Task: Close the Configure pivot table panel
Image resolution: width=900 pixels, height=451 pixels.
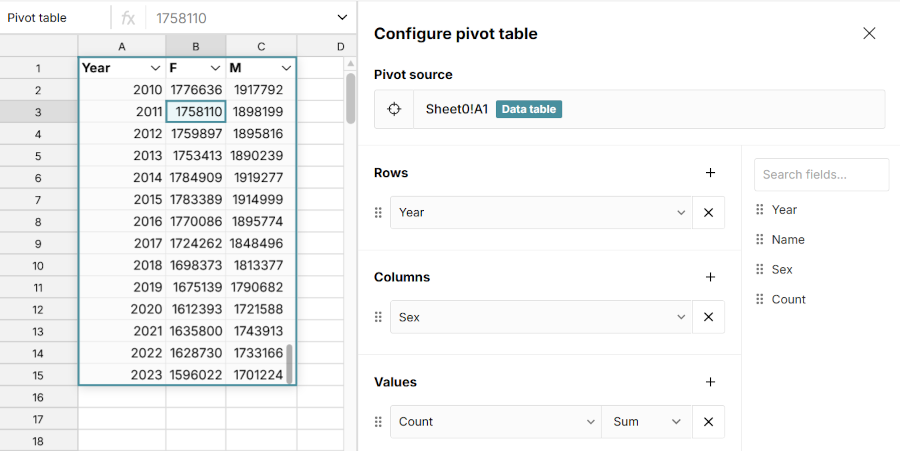Action: [x=869, y=33]
